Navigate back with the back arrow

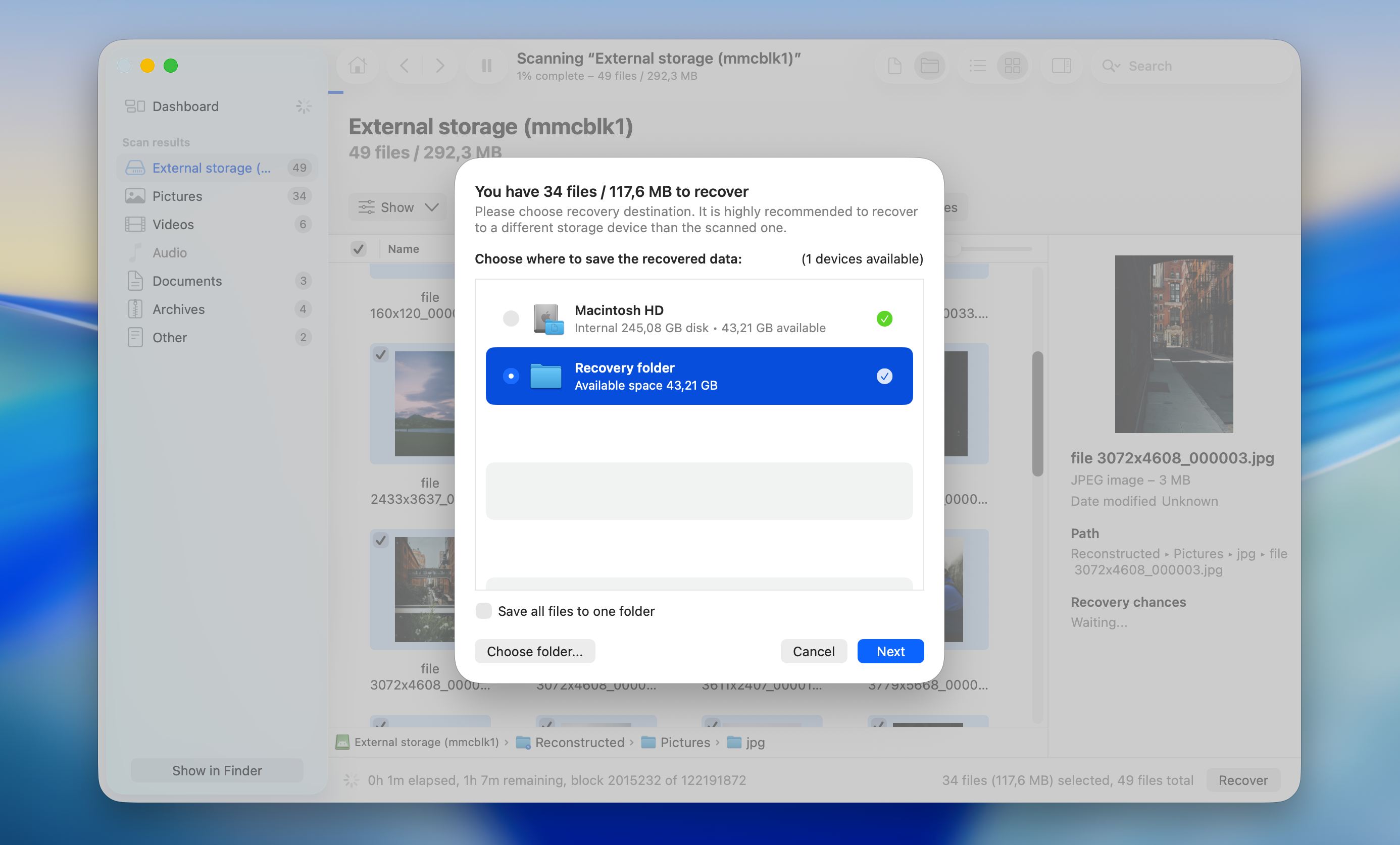coord(404,65)
